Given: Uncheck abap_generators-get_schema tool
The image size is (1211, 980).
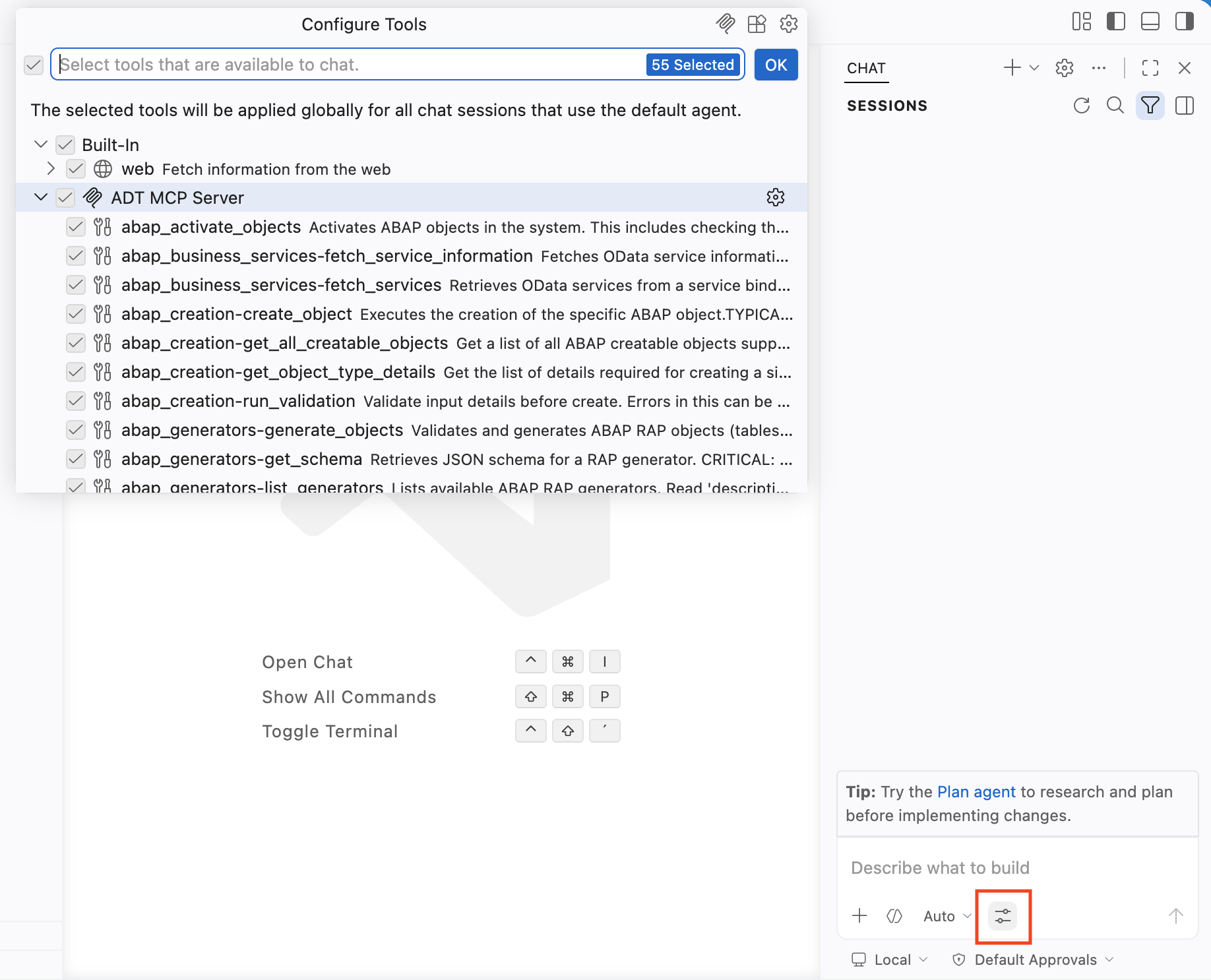Looking at the screenshot, I should pos(76,459).
